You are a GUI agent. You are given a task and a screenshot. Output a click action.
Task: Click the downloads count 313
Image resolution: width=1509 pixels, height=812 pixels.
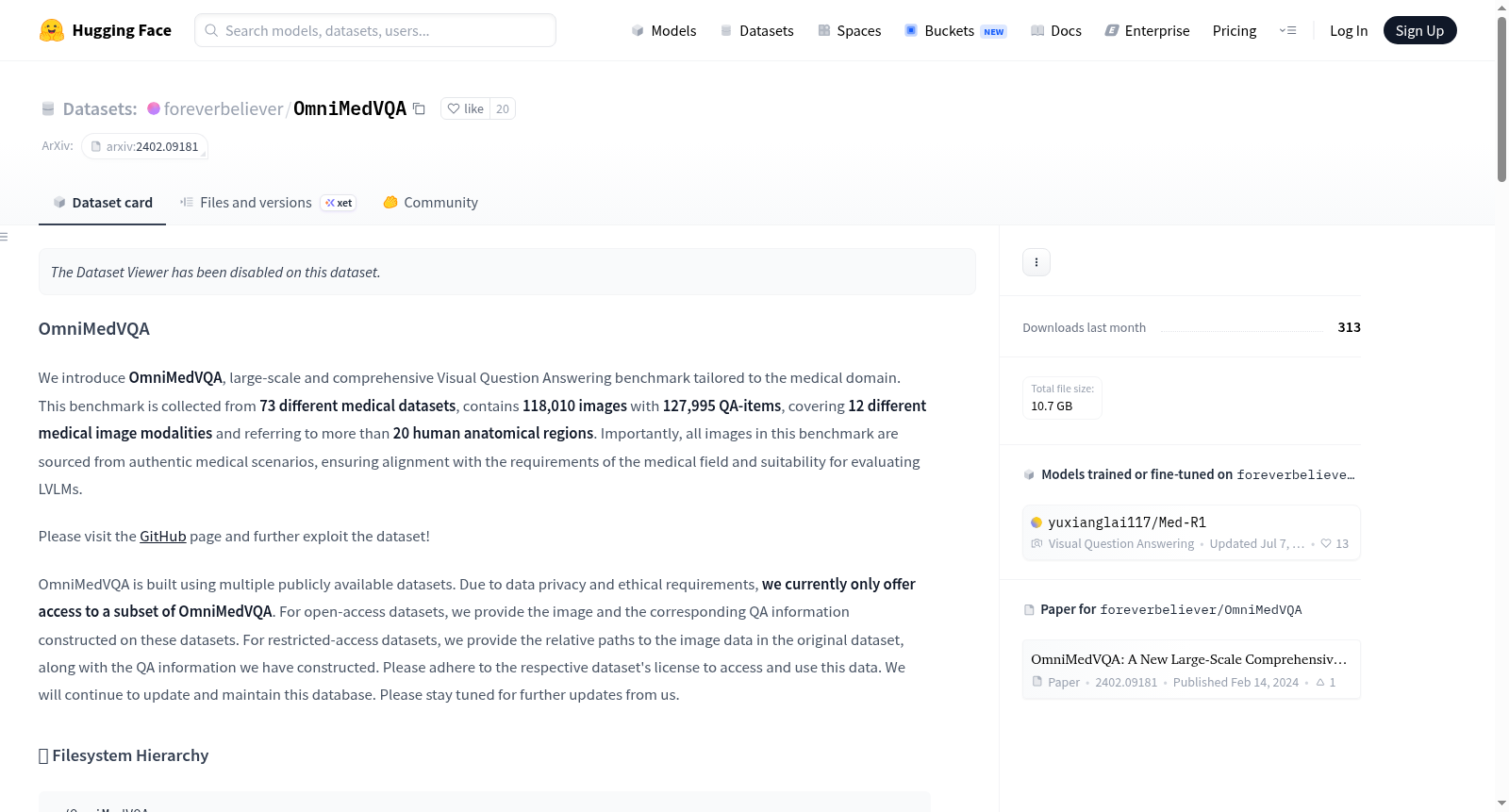tap(1350, 327)
